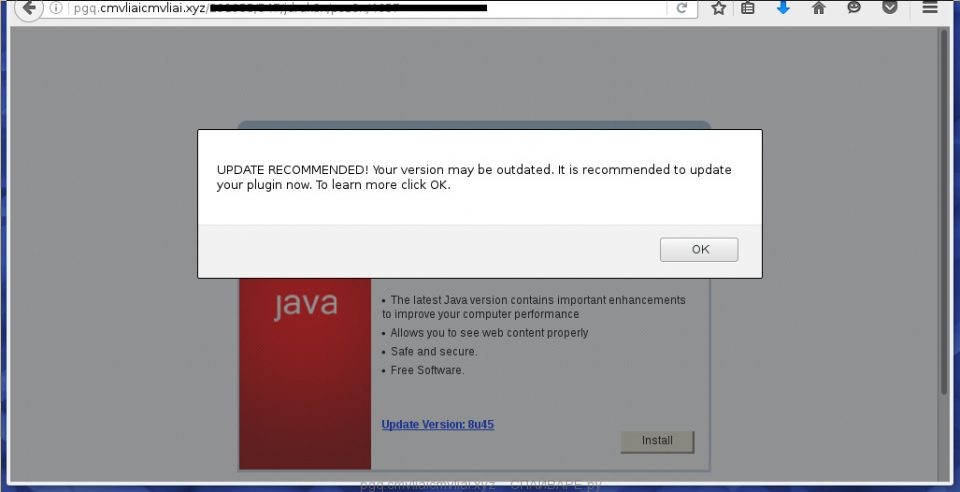Click the chat smiley icon in the toolbar
The height and width of the screenshot is (492, 960).
854,8
